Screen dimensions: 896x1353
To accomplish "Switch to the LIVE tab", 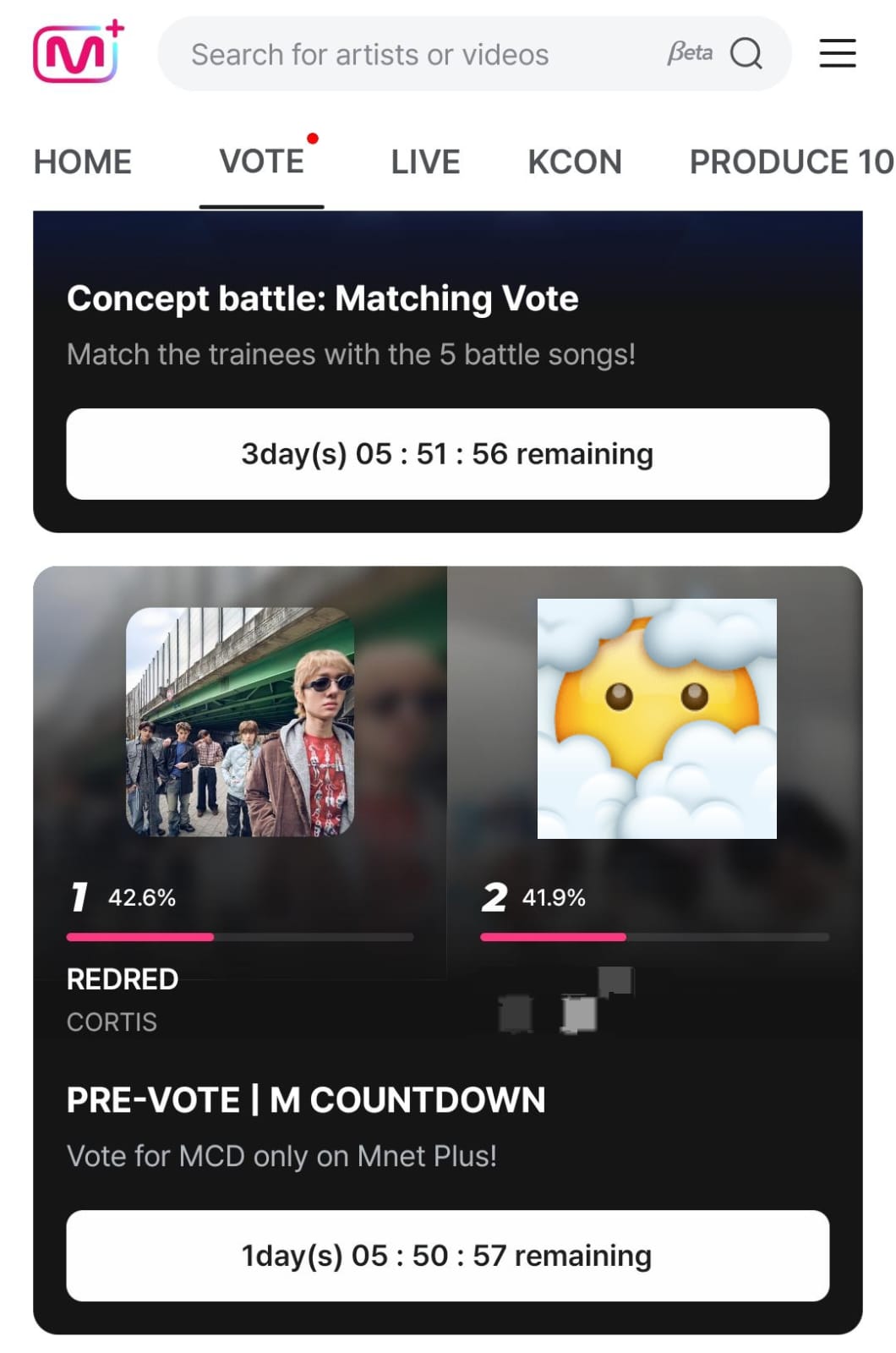I will click(425, 162).
